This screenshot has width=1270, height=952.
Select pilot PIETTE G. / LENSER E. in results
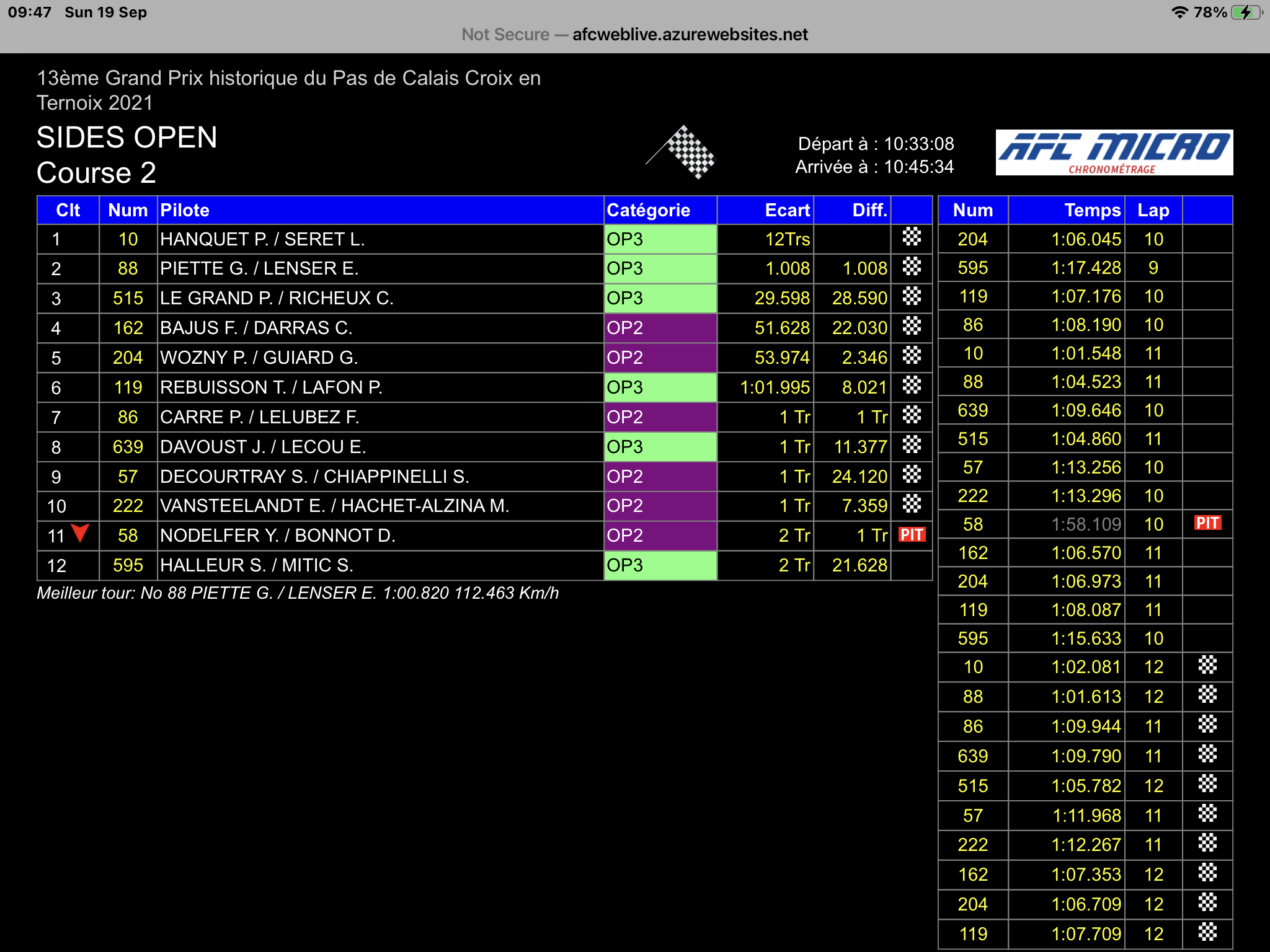[x=259, y=268]
